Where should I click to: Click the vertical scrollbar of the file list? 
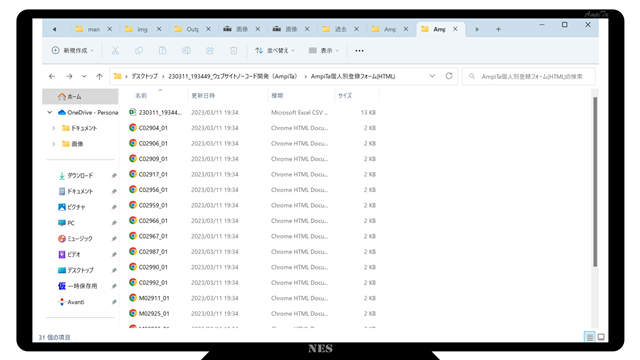point(595,182)
